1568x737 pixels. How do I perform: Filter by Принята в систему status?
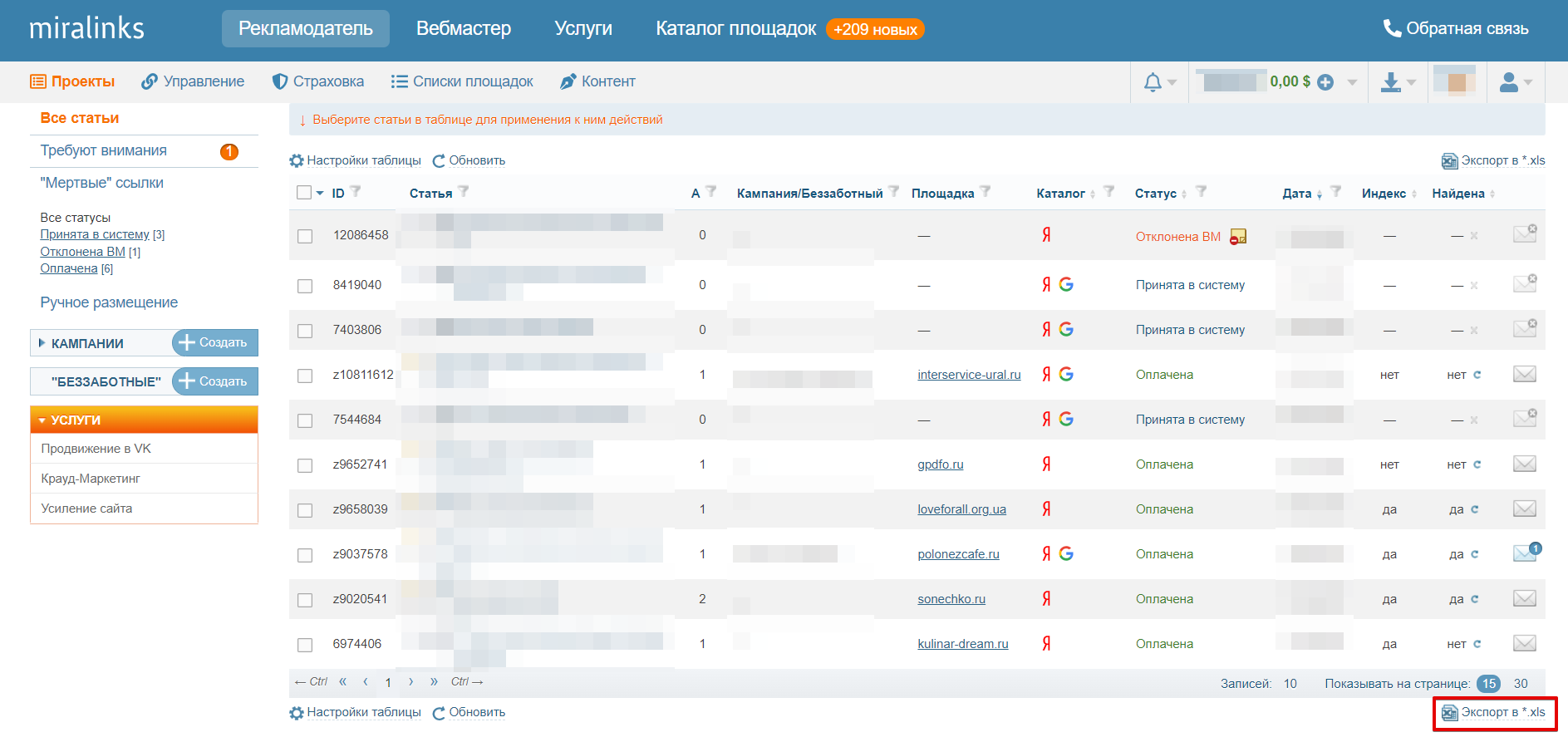coord(95,234)
